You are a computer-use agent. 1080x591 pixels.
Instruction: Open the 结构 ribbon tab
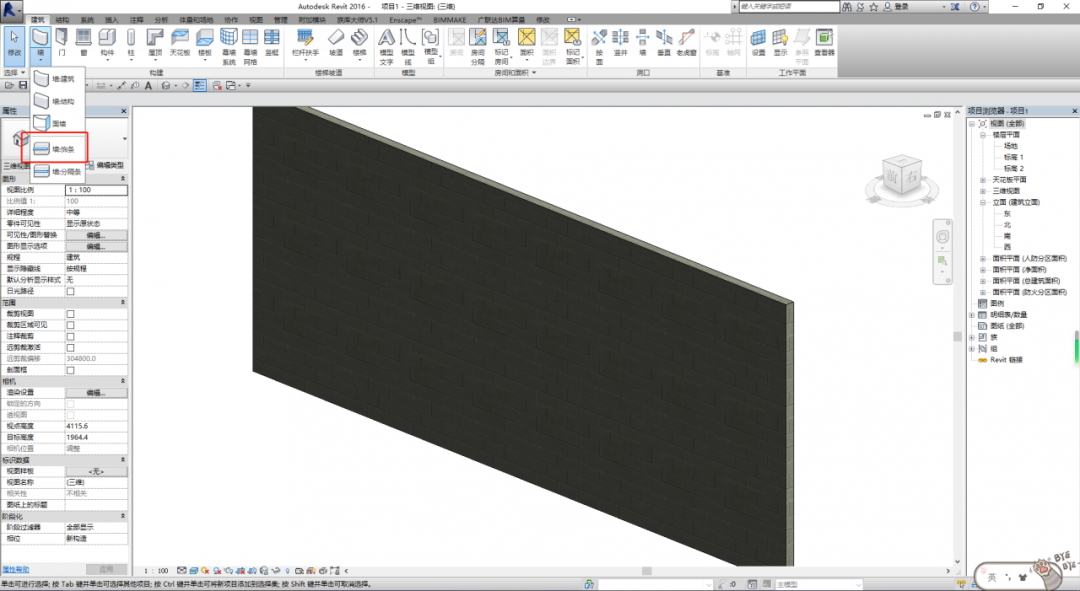pyautogui.click(x=62, y=20)
